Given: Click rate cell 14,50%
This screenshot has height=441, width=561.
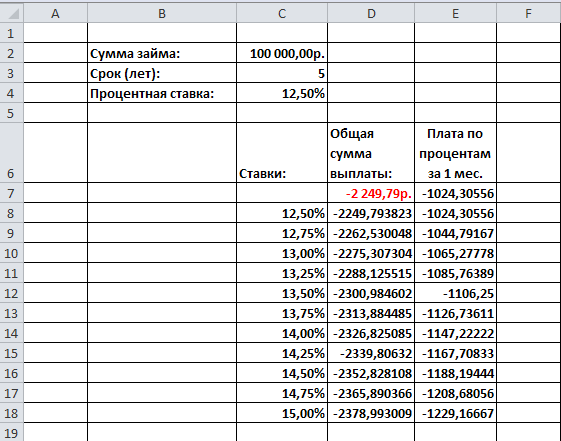Looking at the screenshot, I should click(x=282, y=373).
